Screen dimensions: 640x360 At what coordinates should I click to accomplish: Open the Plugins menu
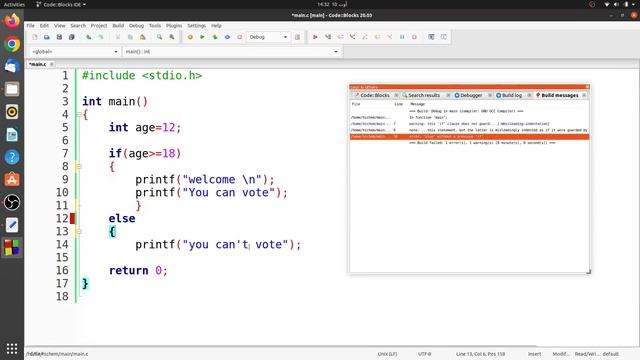[x=174, y=26]
